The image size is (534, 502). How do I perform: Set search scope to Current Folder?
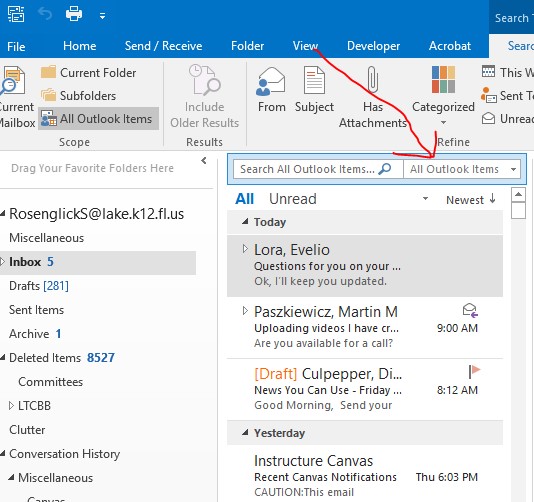(x=89, y=73)
